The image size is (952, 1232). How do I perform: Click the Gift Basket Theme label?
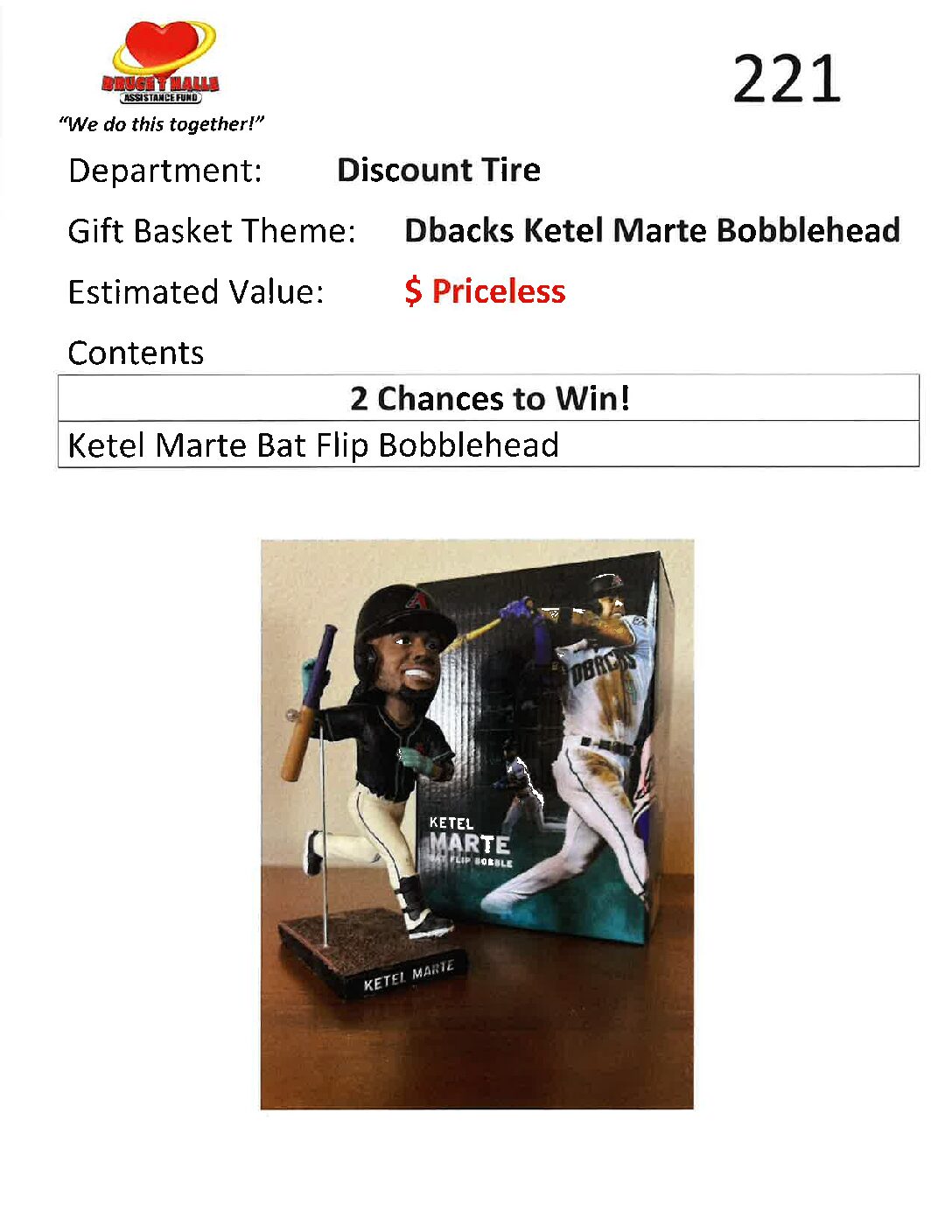click(212, 231)
